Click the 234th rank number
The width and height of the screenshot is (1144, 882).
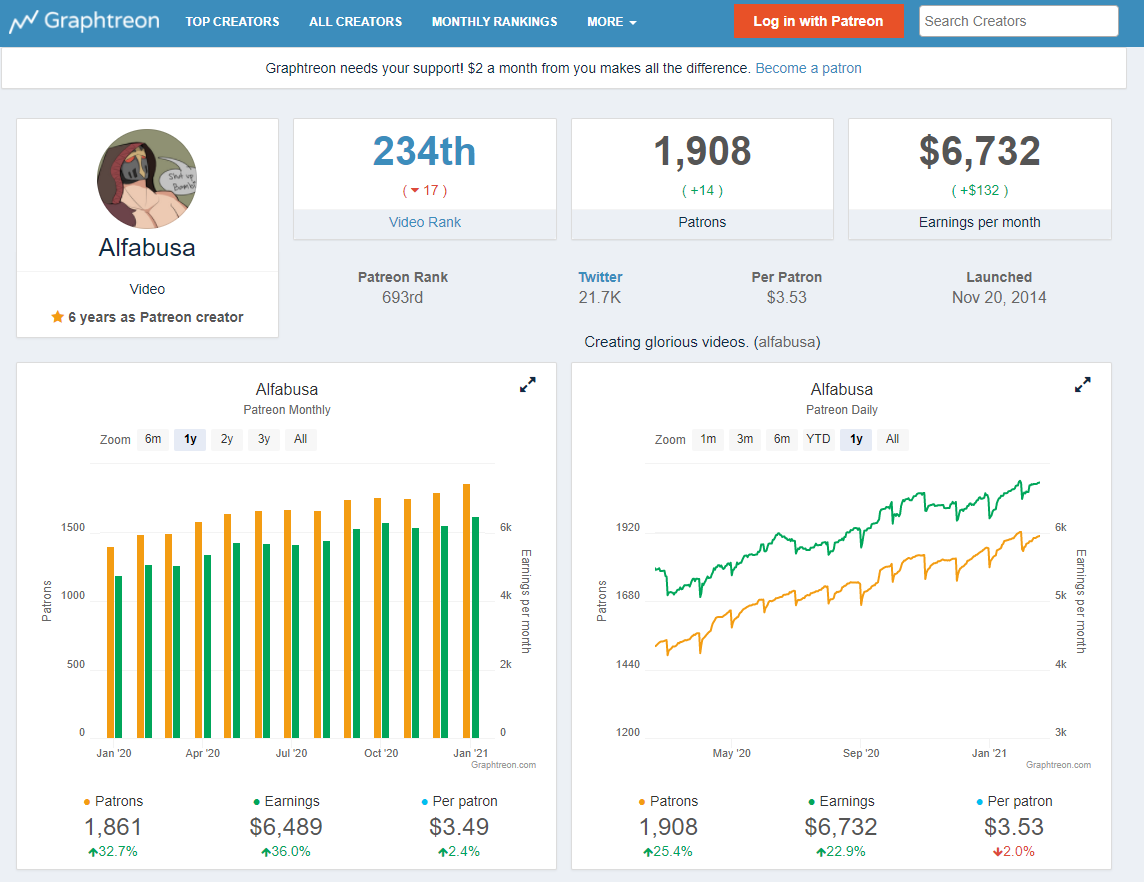[425, 152]
